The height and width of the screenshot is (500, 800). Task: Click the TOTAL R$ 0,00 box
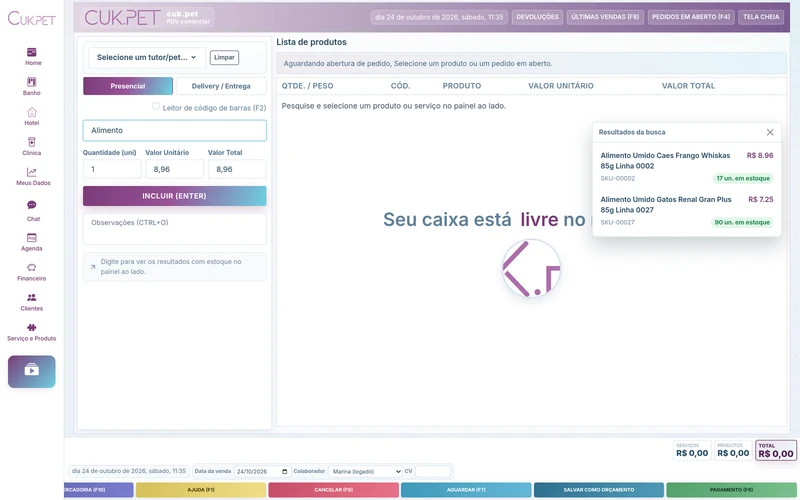[x=776, y=451]
